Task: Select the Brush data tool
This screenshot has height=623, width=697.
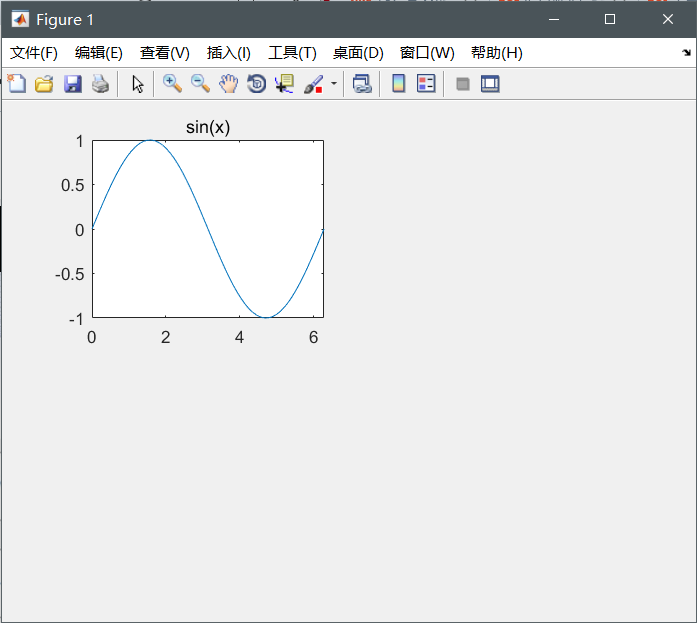Action: 313,84
